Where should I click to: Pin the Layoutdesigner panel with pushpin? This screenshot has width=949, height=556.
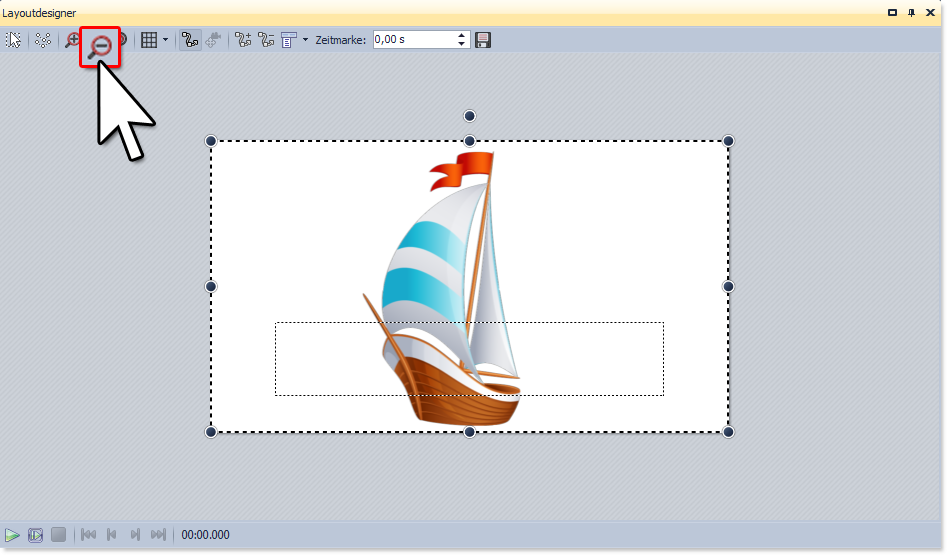point(912,12)
